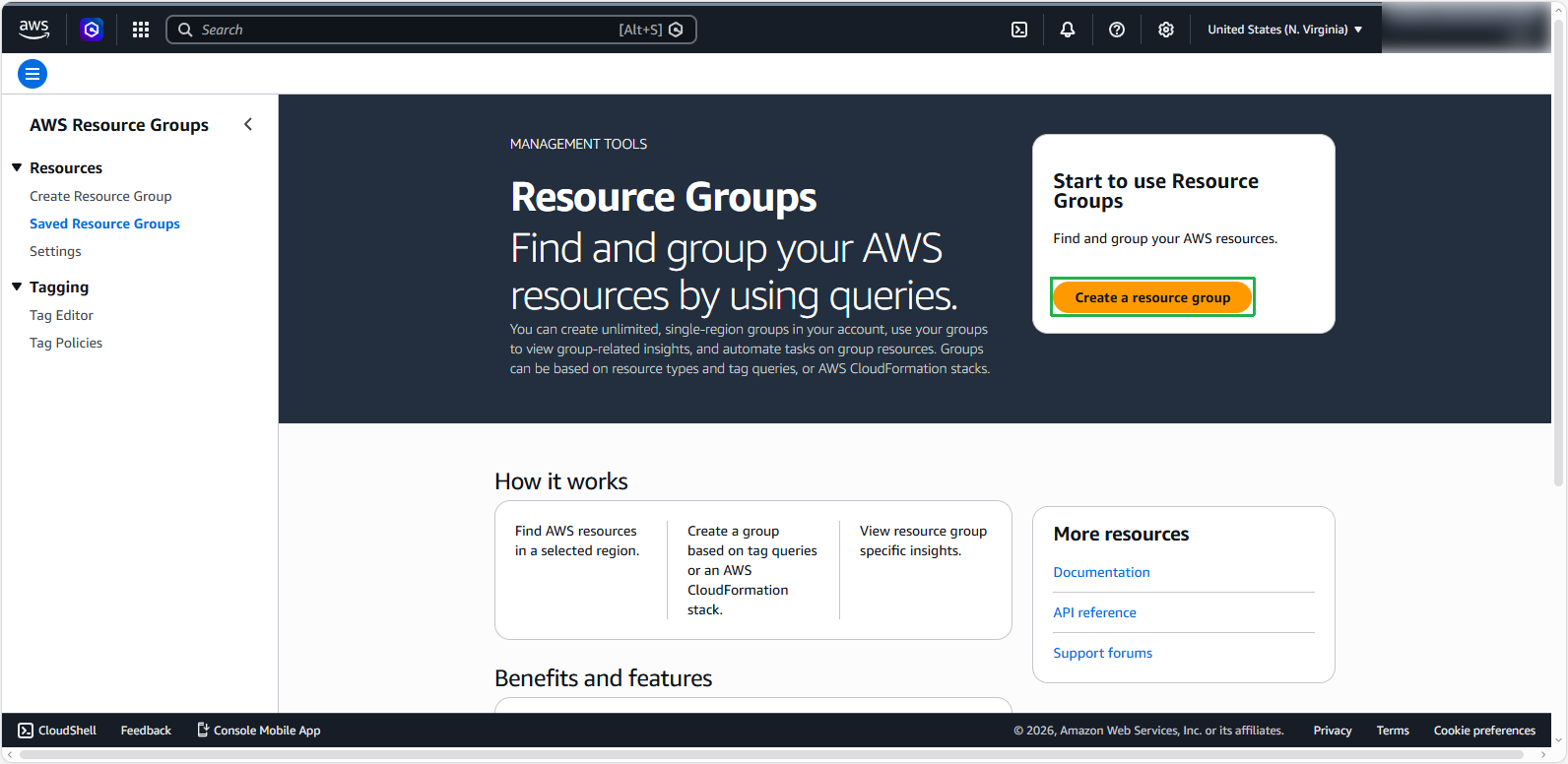Open the API reference link

1094,612
